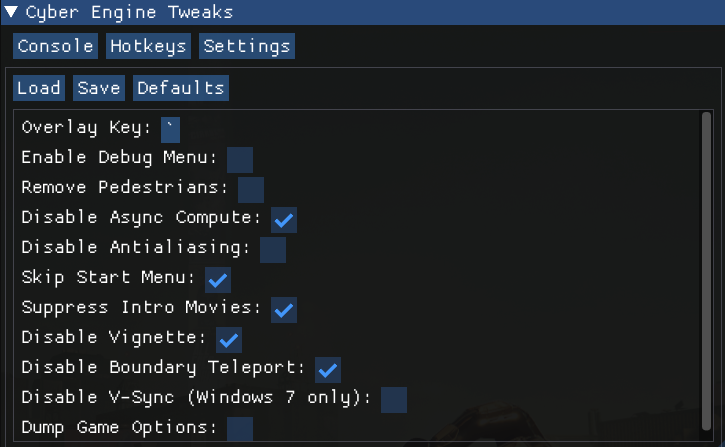725x447 pixels.
Task: Uncheck Skip Start Menu
Action: coord(218,280)
